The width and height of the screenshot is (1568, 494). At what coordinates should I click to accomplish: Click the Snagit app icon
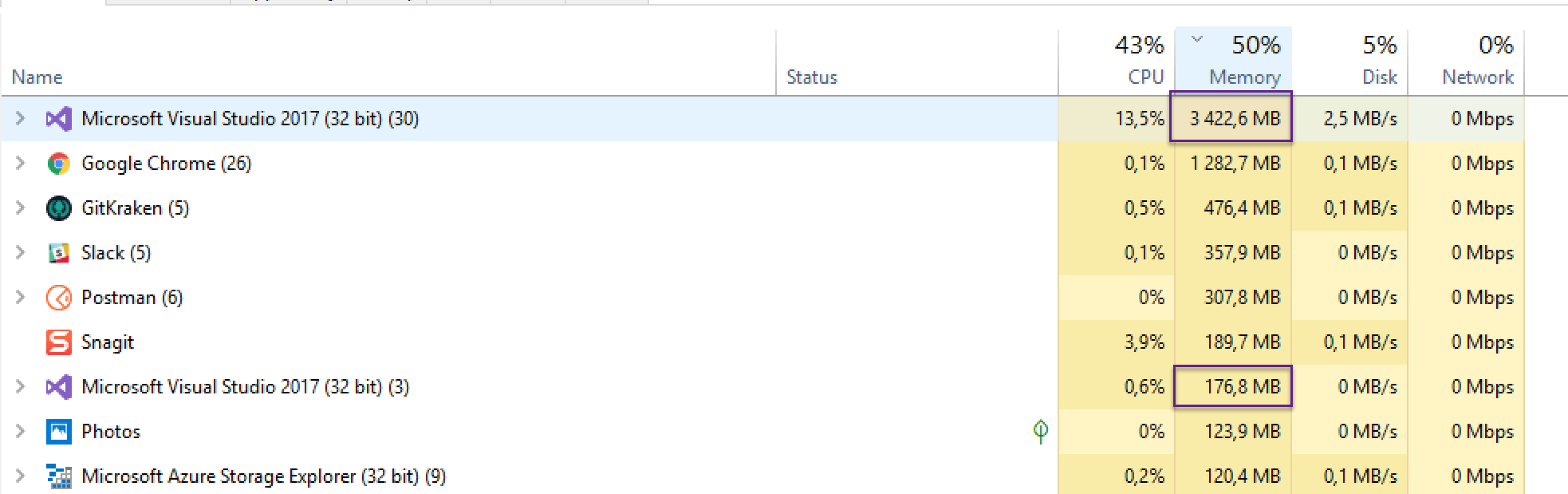pos(58,342)
